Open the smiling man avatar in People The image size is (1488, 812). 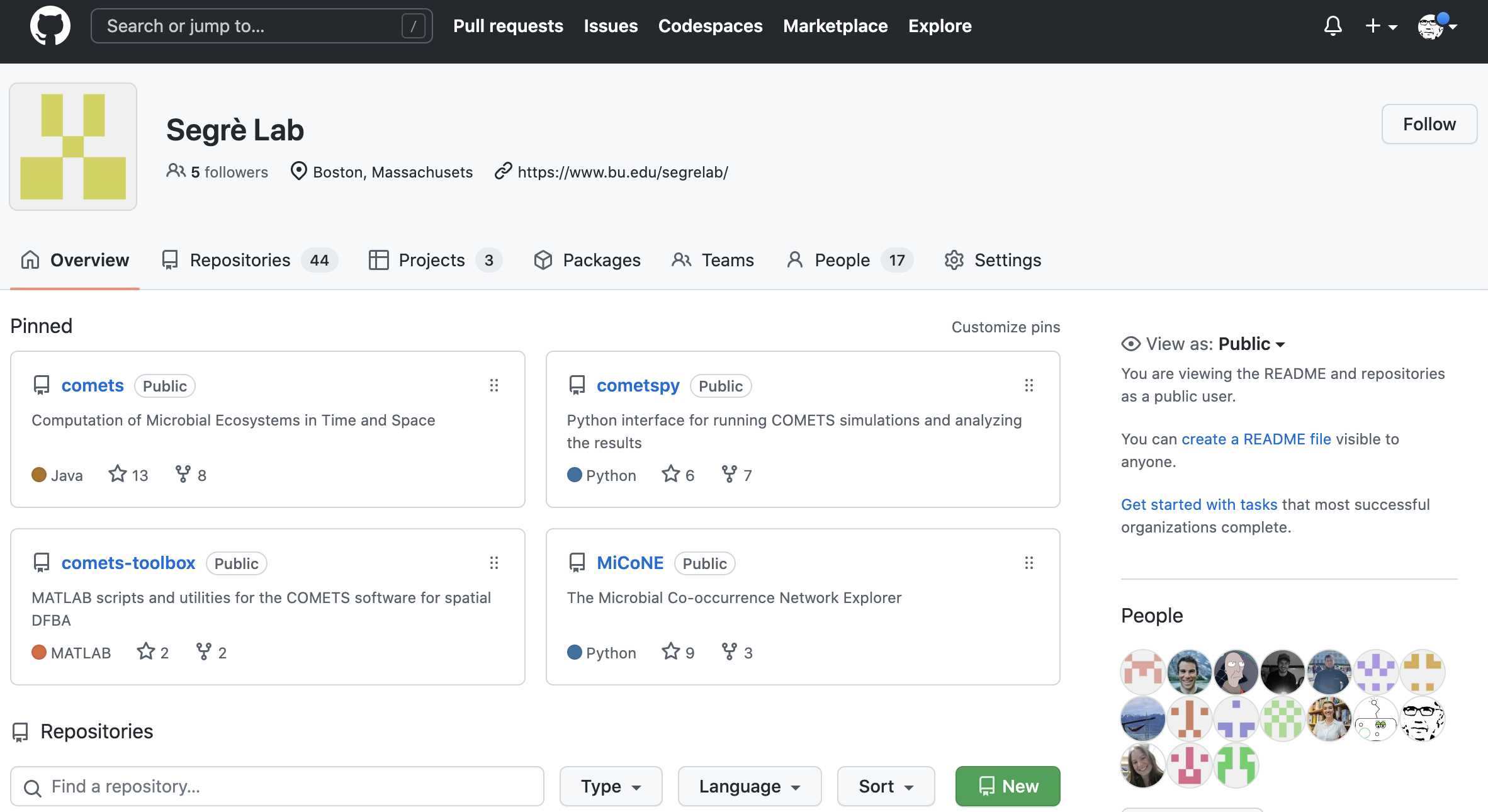[x=1189, y=672]
